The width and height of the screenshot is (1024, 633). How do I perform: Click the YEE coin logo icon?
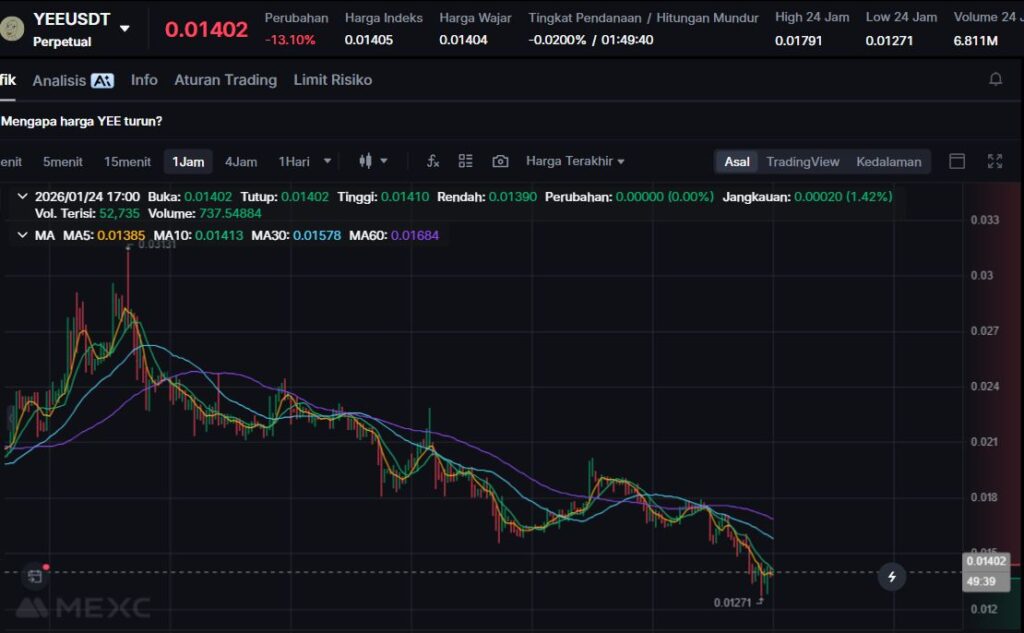pyautogui.click(x=14, y=28)
